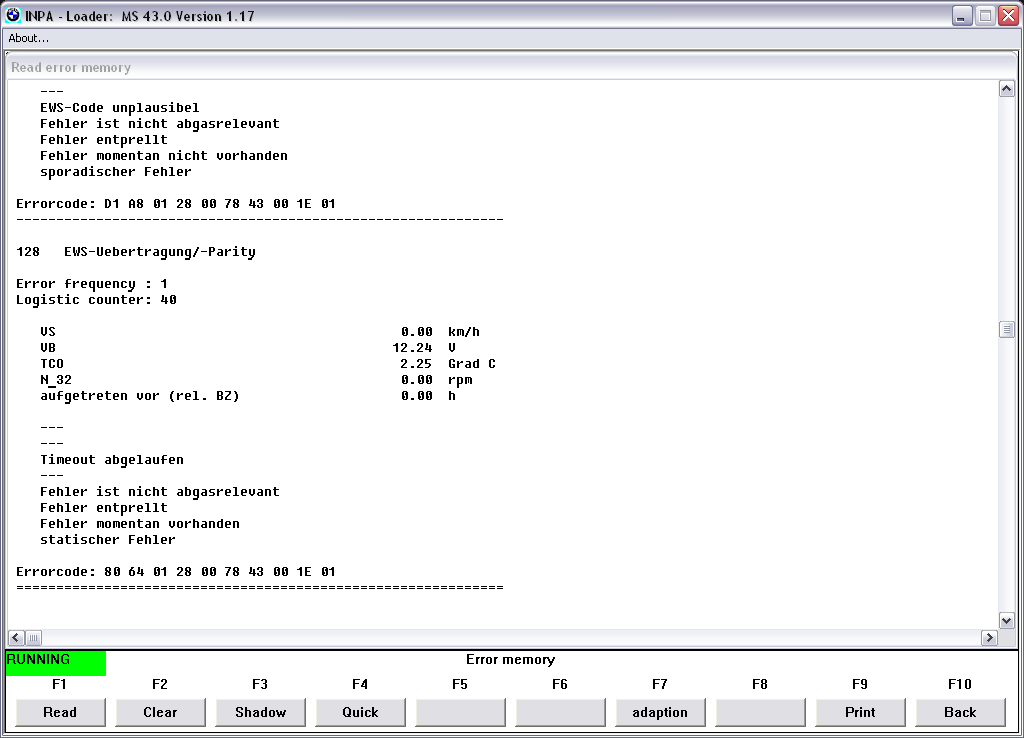
Task: Minimize the INPA Loader window
Action: click(962, 16)
